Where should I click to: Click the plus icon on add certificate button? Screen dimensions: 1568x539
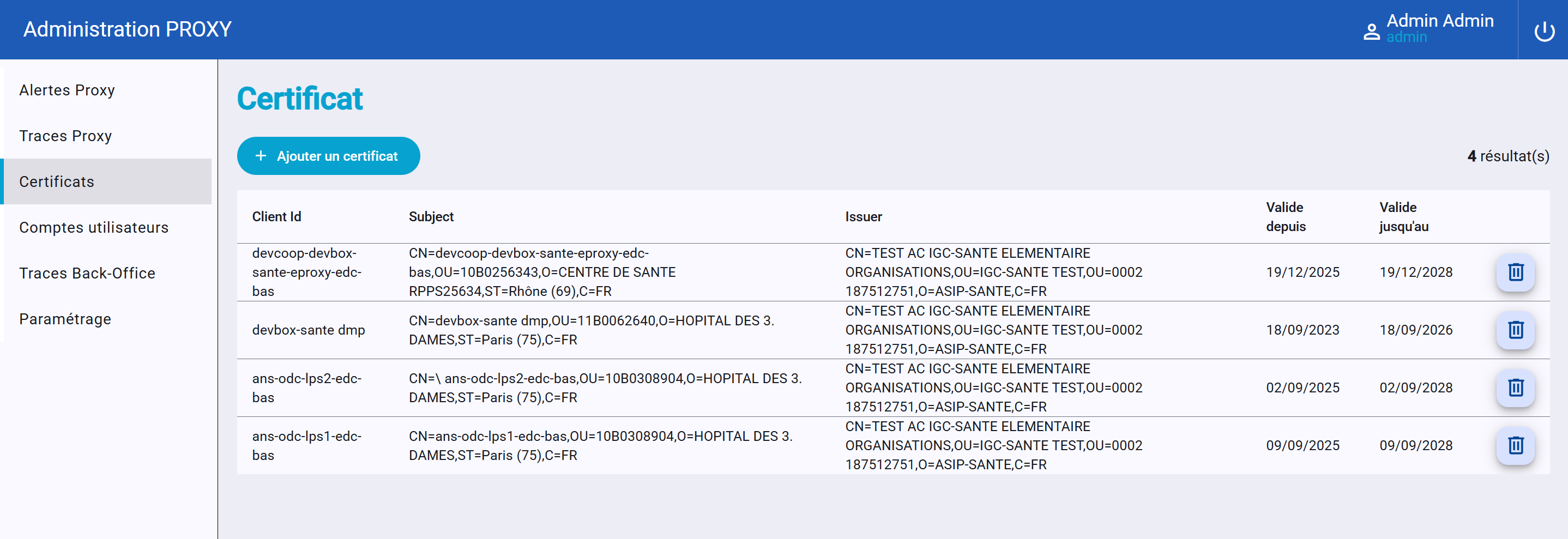click(261, 156)
